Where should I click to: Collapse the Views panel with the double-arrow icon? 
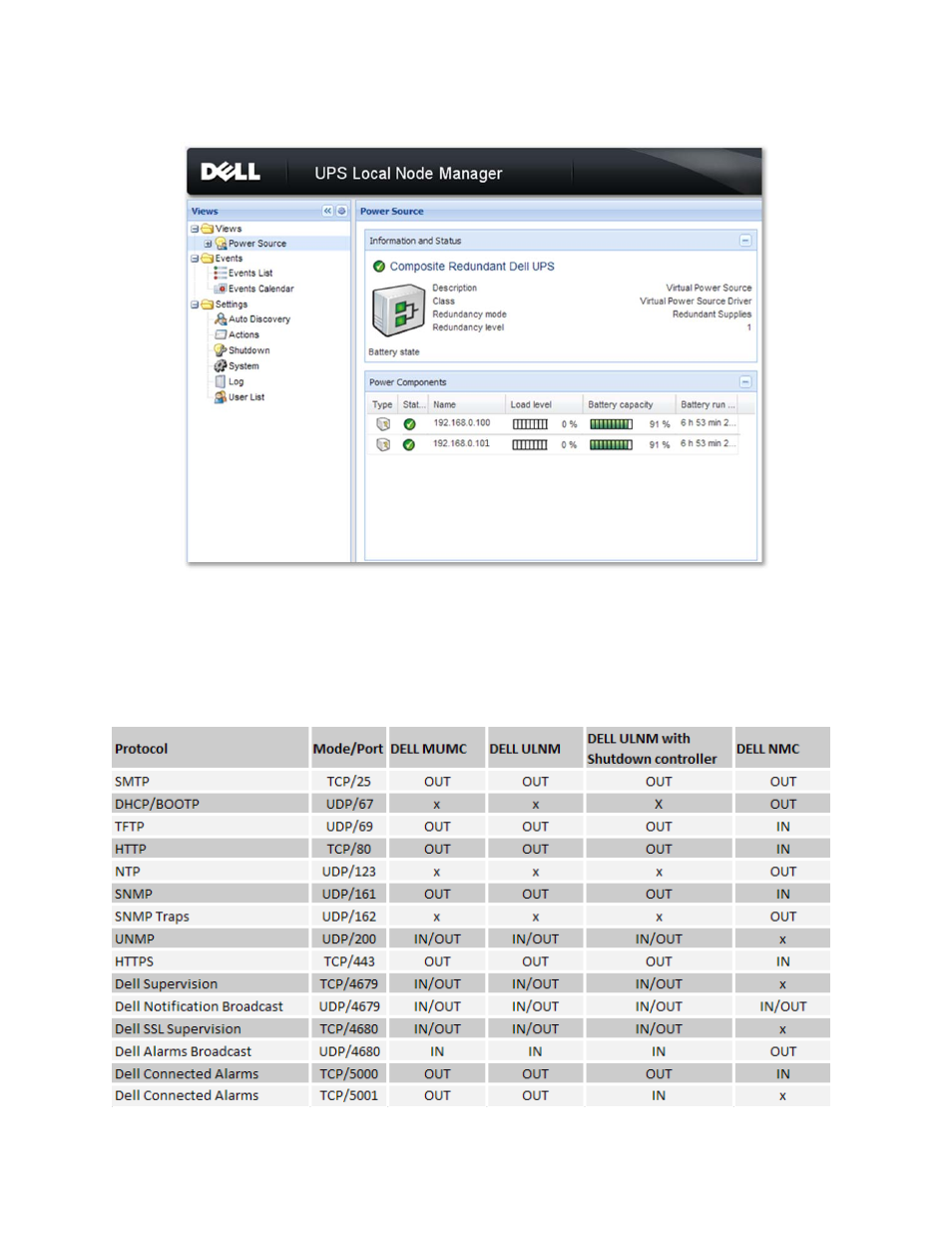(327, 211)
